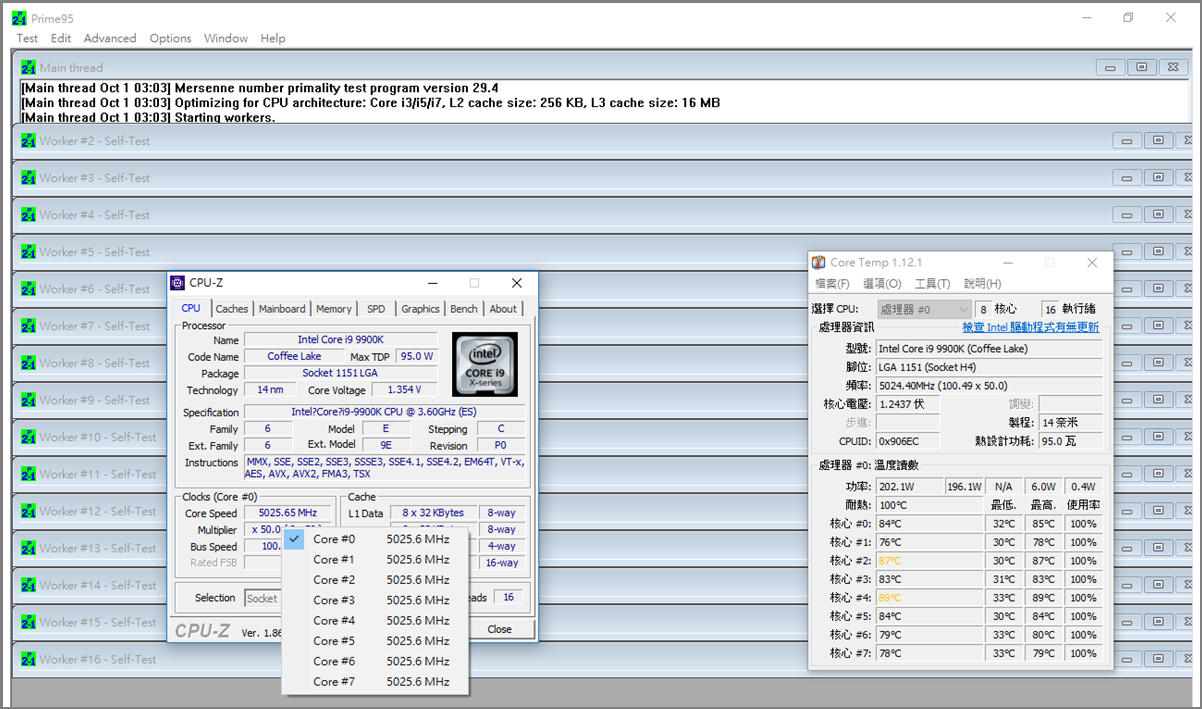Click the Worker #4 Self-Test window icon
This screenshot has width=1202, height=709.
point(28,215)
